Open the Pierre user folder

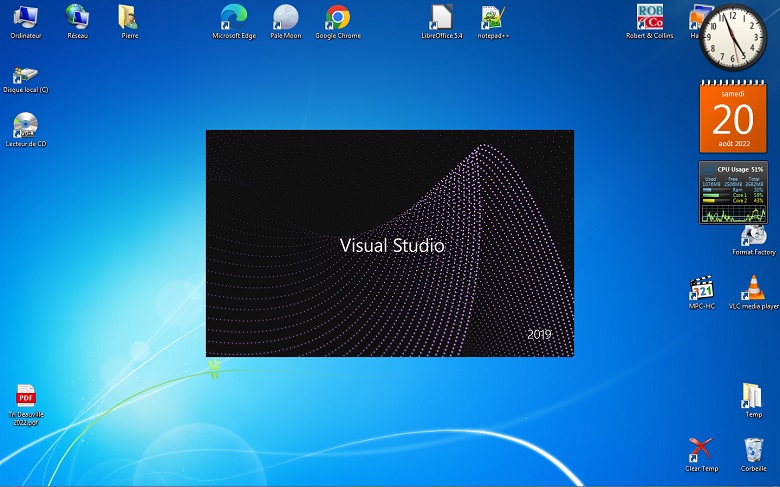click(129, 21)
